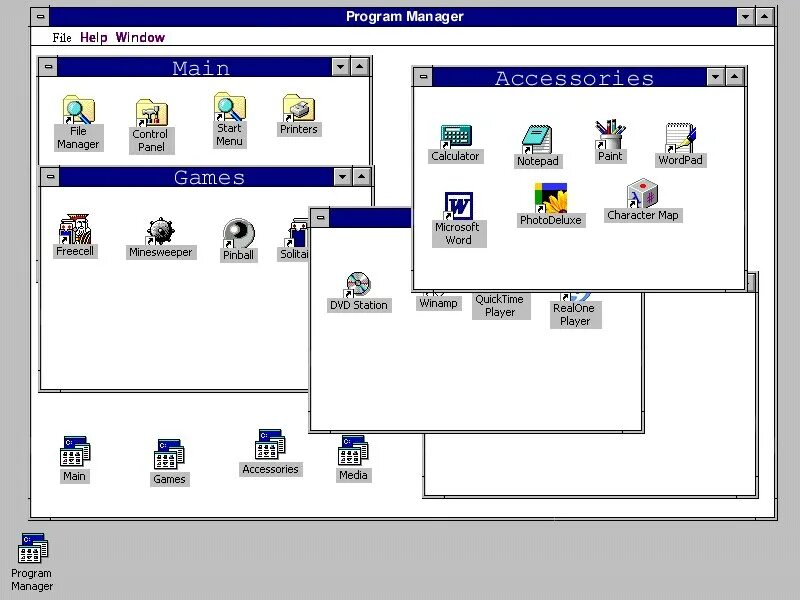The width and height of the screenshot is (800, 600).
Task: Select the minimized Games group icon
Action: [169, 462]
